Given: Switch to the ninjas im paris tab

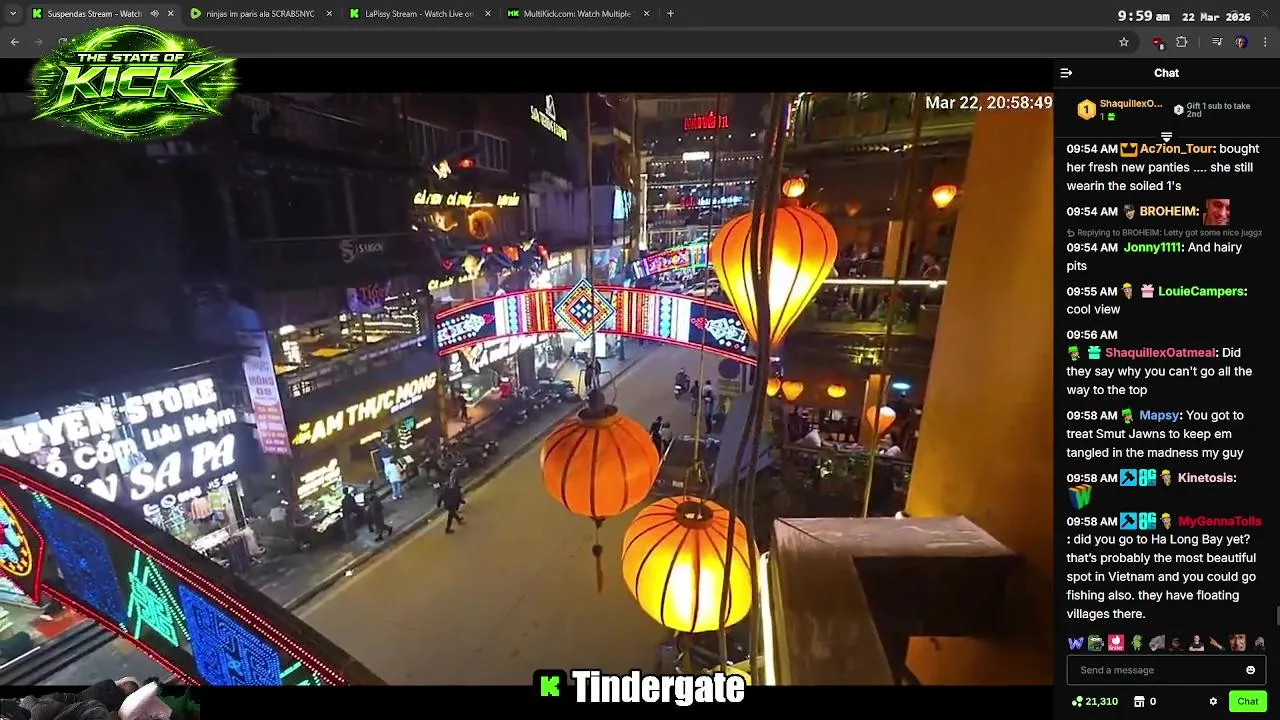Looking at the screenshot, I should click(260, 14).
